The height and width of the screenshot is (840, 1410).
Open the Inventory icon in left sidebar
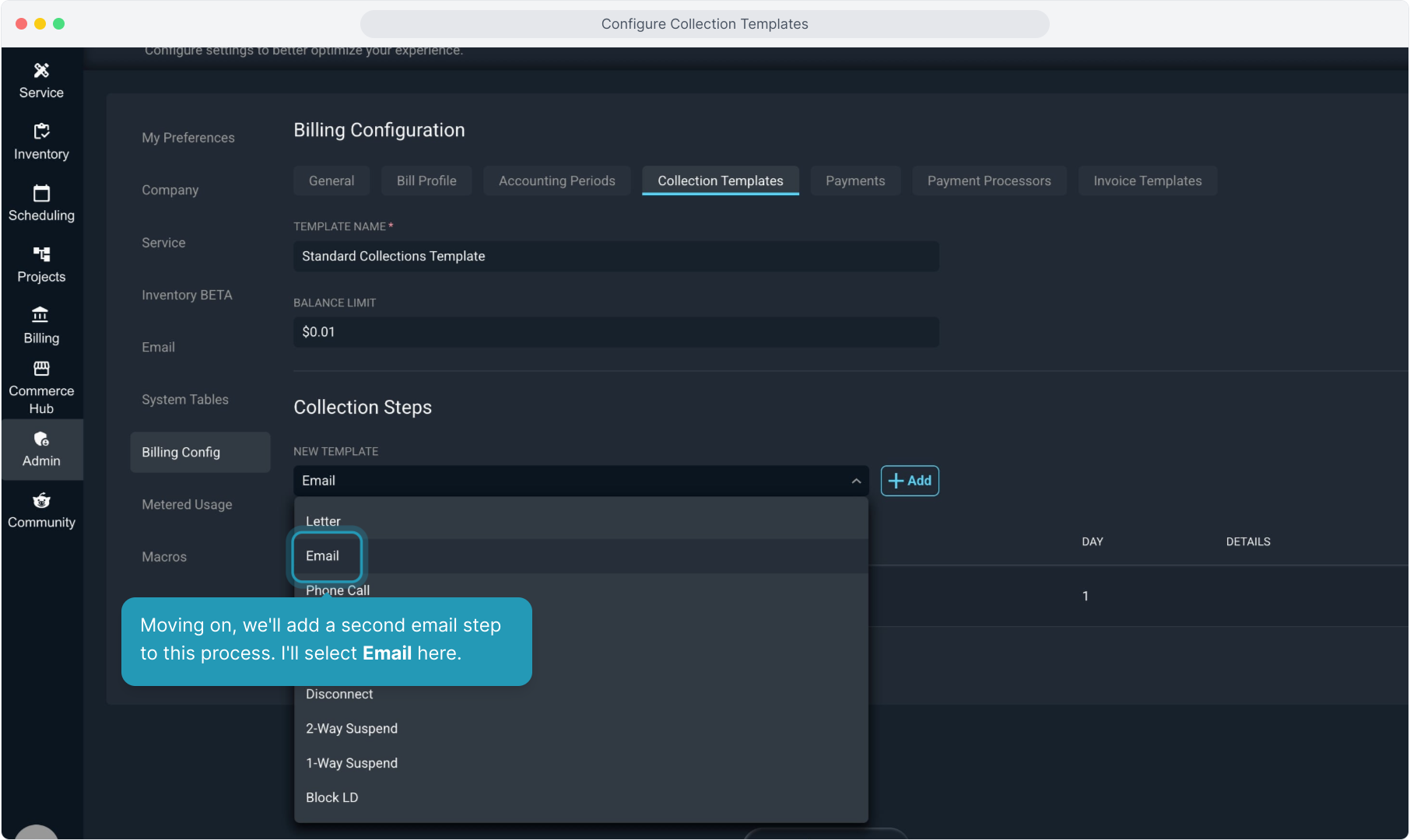(x=41, y=131)
